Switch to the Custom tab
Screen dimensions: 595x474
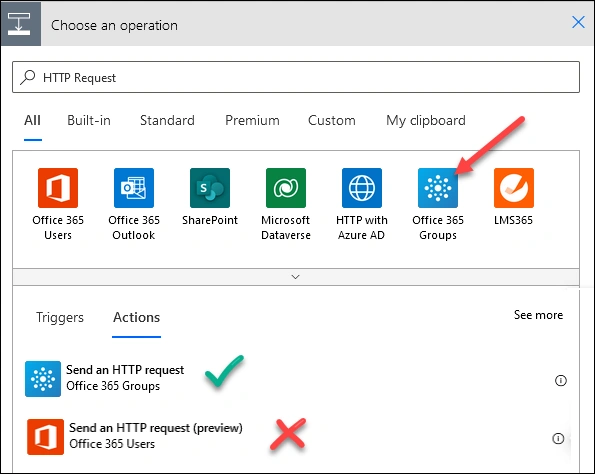(x=332, y=121)
